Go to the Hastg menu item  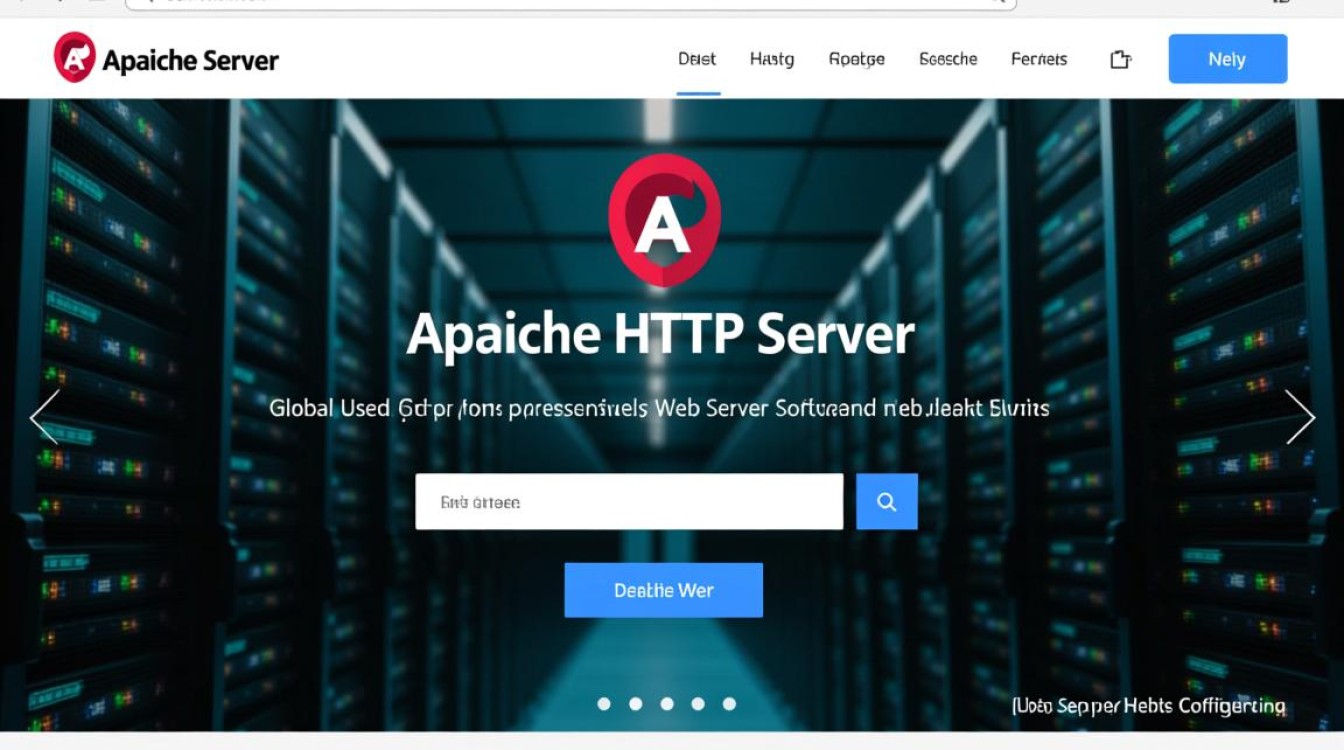click(772, 59)
